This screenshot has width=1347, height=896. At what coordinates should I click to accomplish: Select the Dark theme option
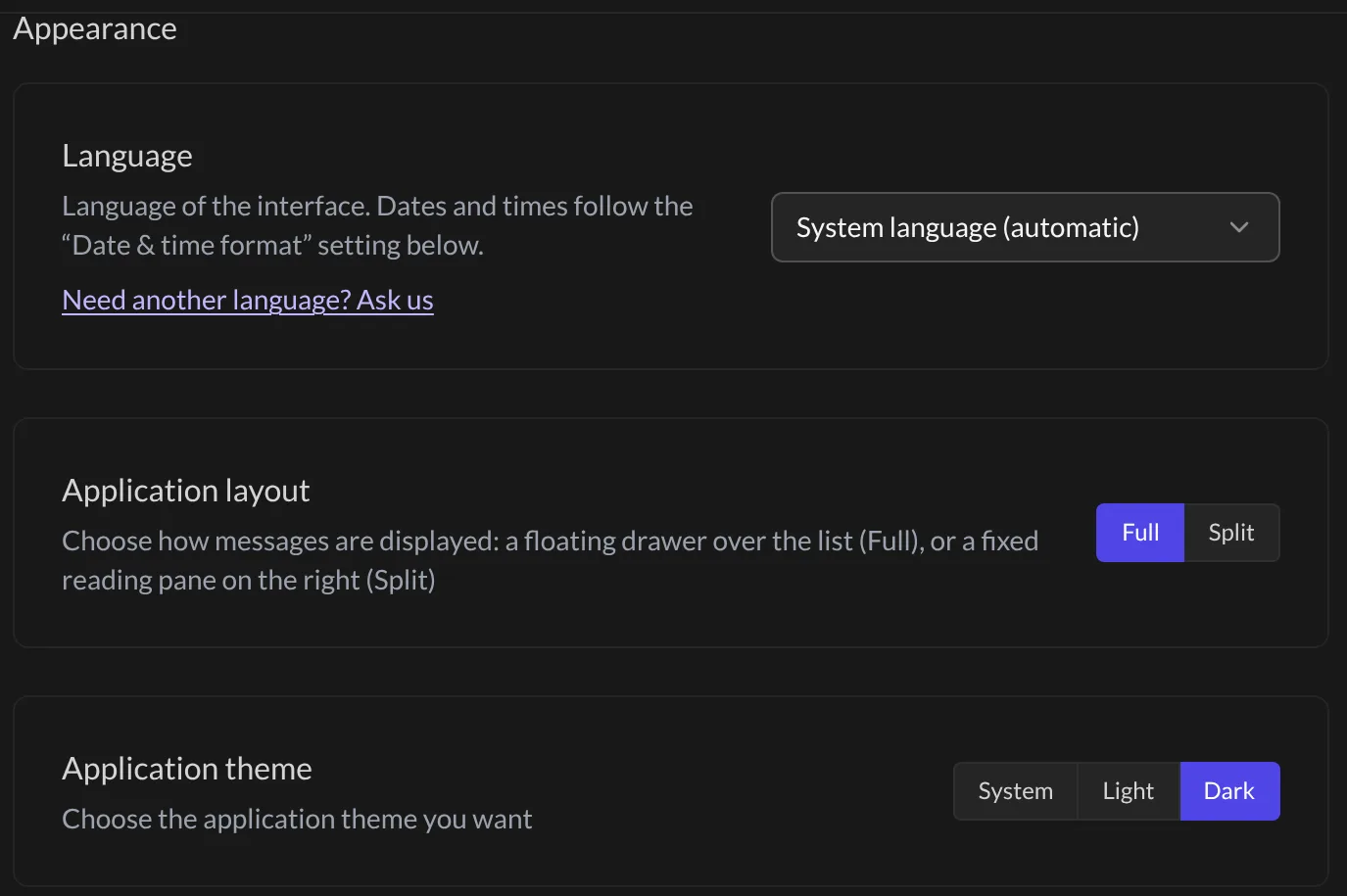[1229, 791]
